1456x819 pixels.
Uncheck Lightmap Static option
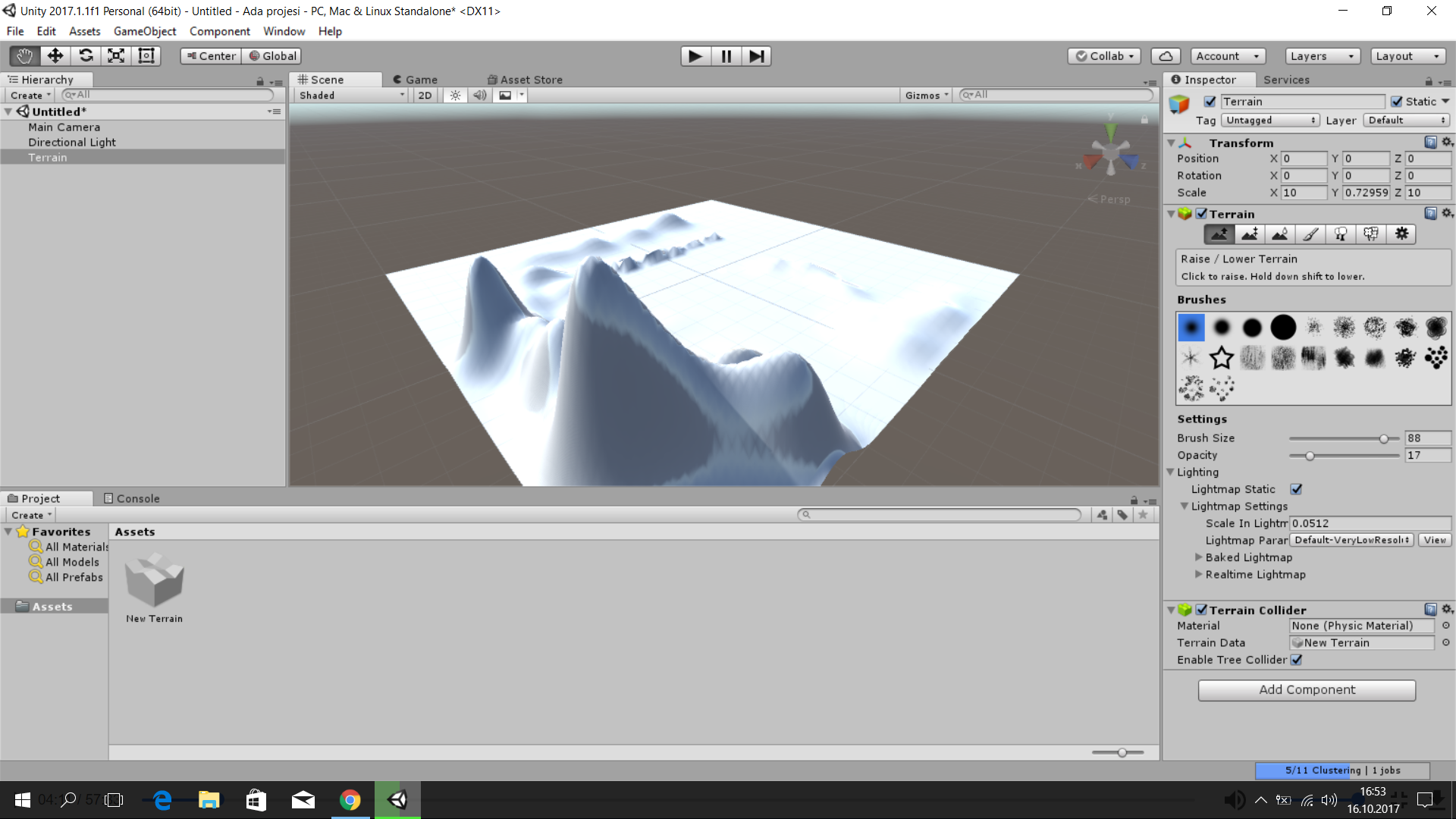[x=1296, y=489]
